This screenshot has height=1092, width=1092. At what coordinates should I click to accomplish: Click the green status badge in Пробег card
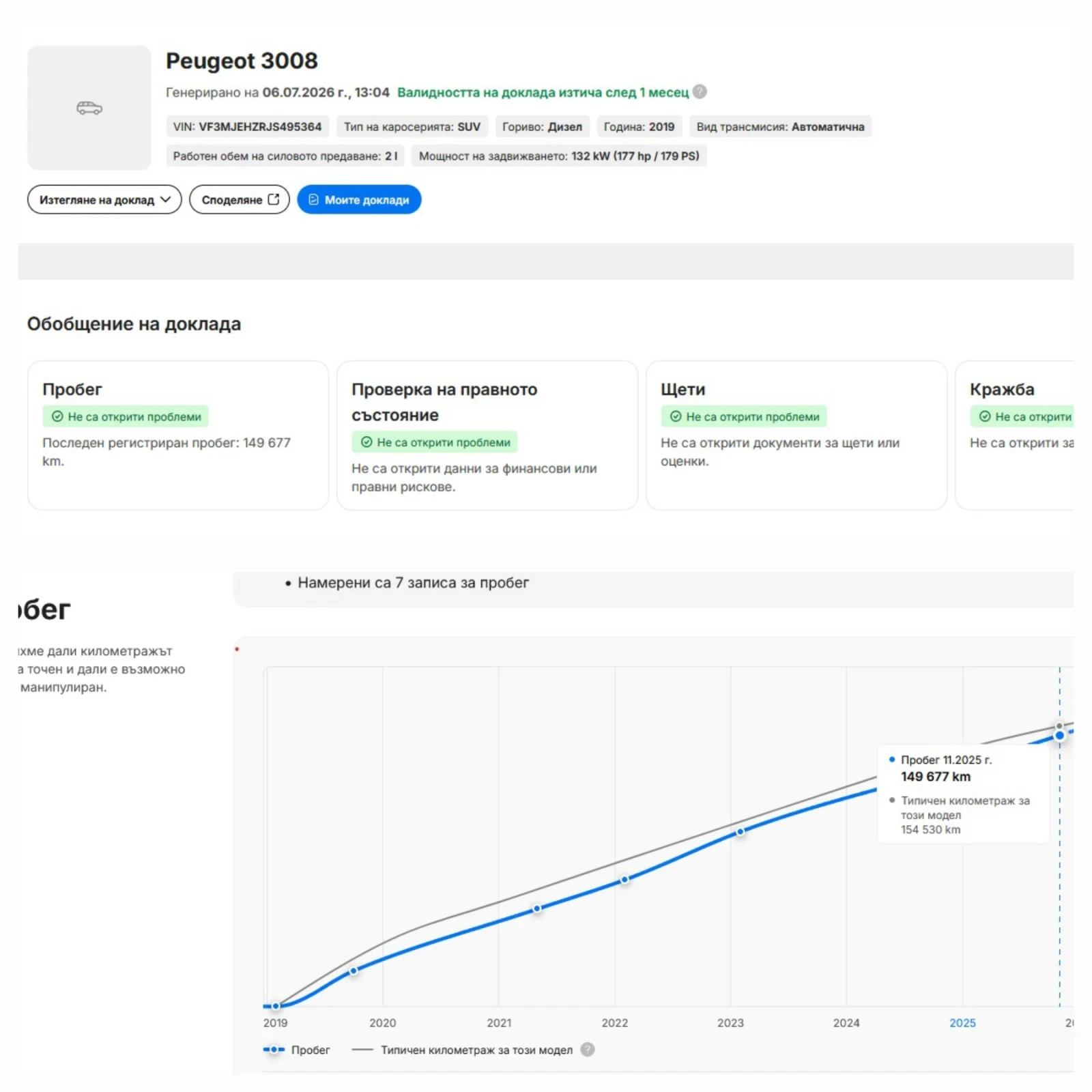126,416
